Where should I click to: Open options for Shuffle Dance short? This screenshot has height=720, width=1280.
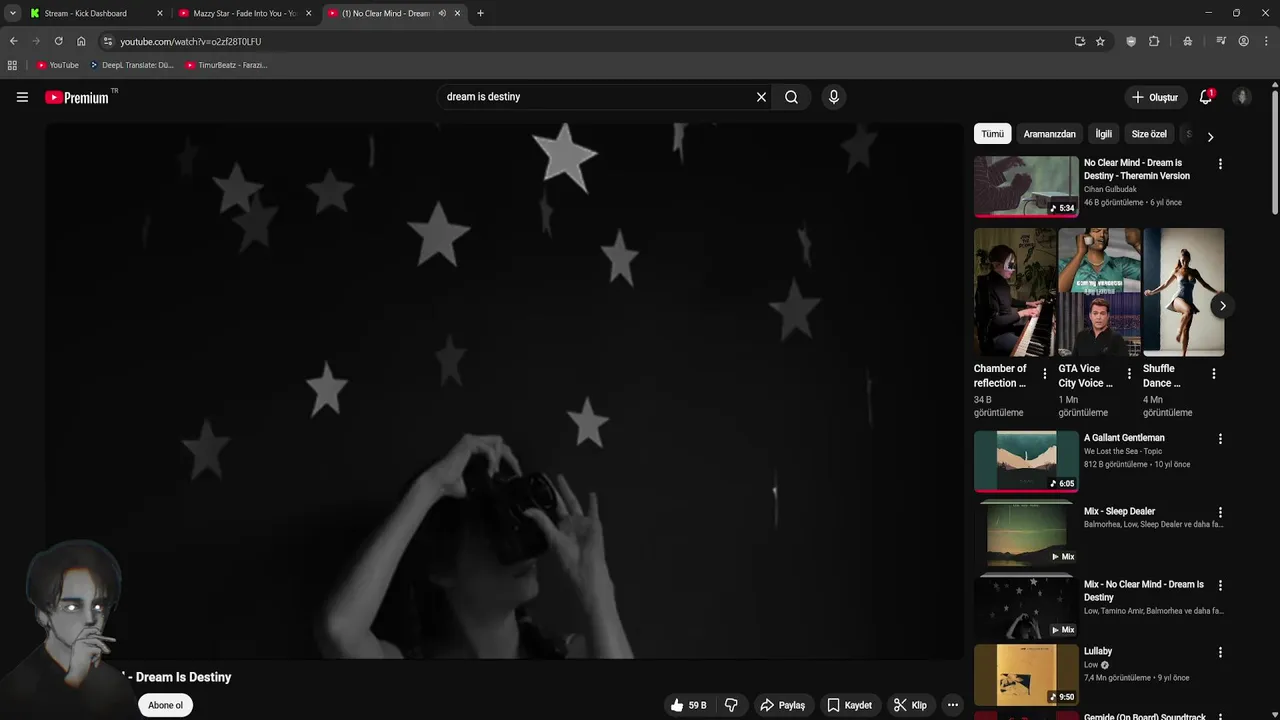[x=1214, y=374]
